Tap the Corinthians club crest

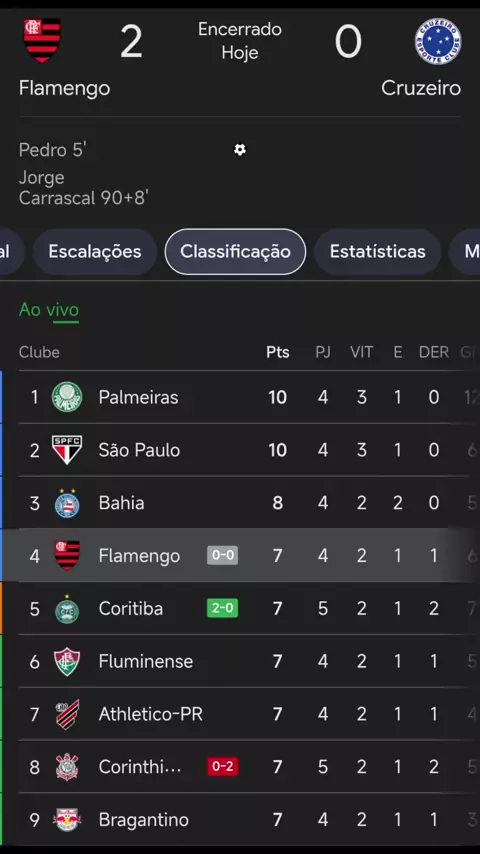coord(67,767)
